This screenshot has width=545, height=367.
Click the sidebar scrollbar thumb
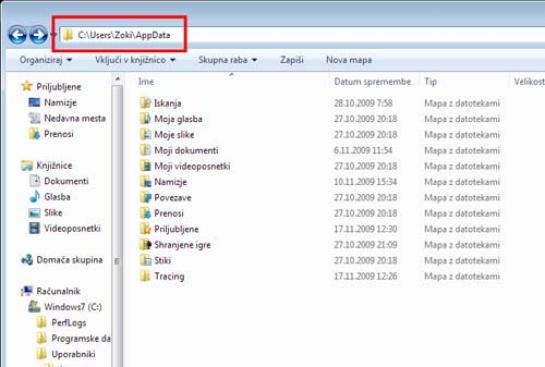[117, 226]
